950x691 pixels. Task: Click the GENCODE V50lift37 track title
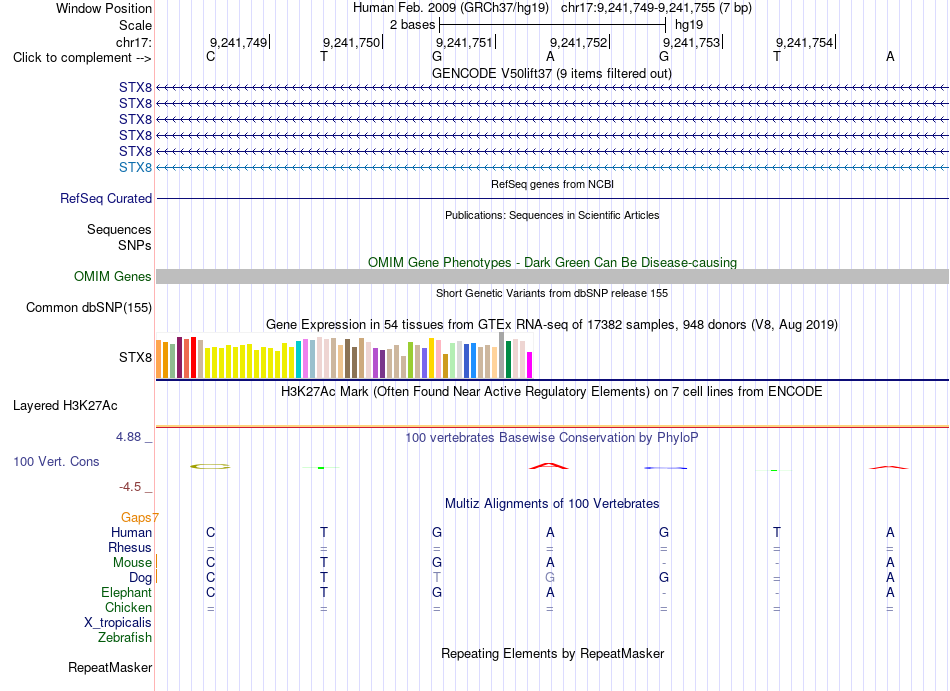click(551, 73)
